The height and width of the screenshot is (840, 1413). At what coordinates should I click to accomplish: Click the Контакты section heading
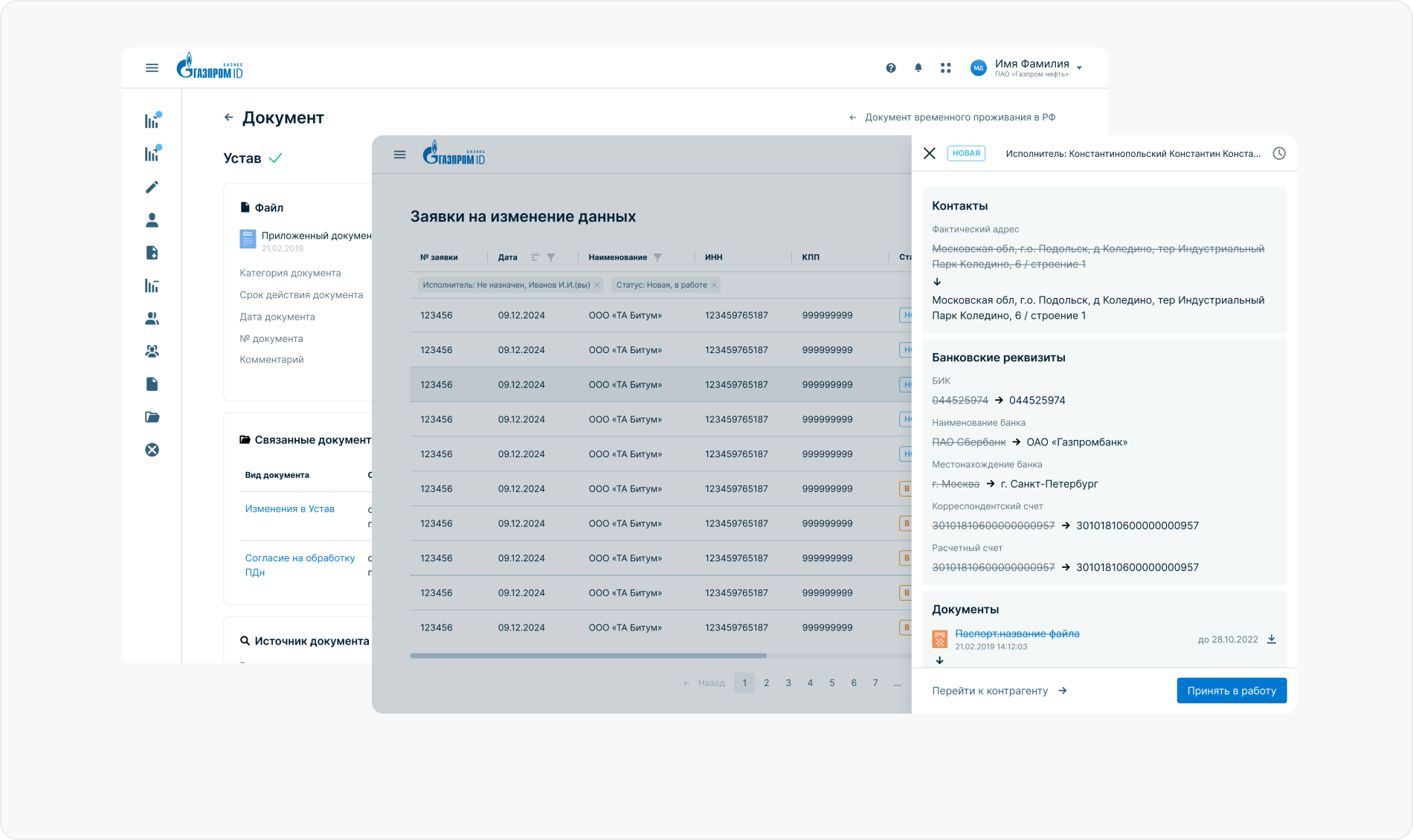960,206
